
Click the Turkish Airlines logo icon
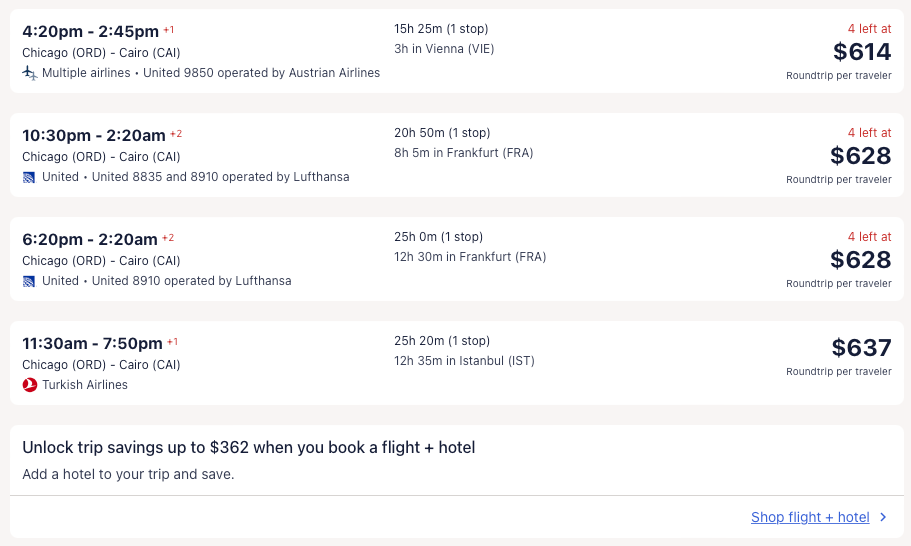click(30, 385)
